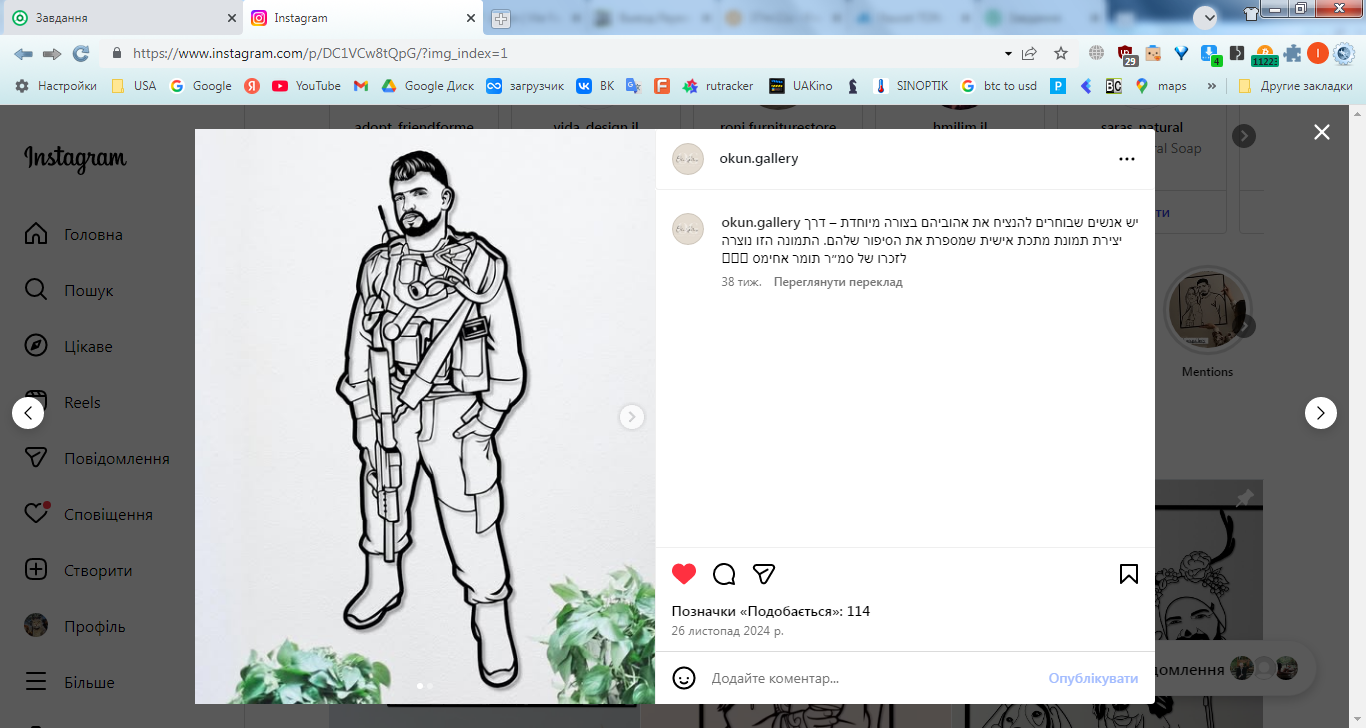The height and width of the screenshot is (728, 1366).
Task: Open maps bookmark
Action: click(1161, 86)
